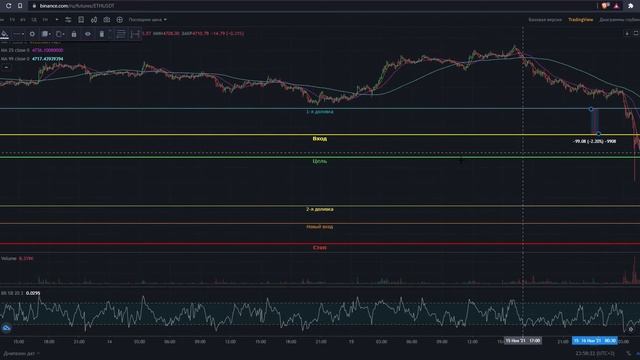Click the crosshair target icon in toolbar

coord(120,20)
